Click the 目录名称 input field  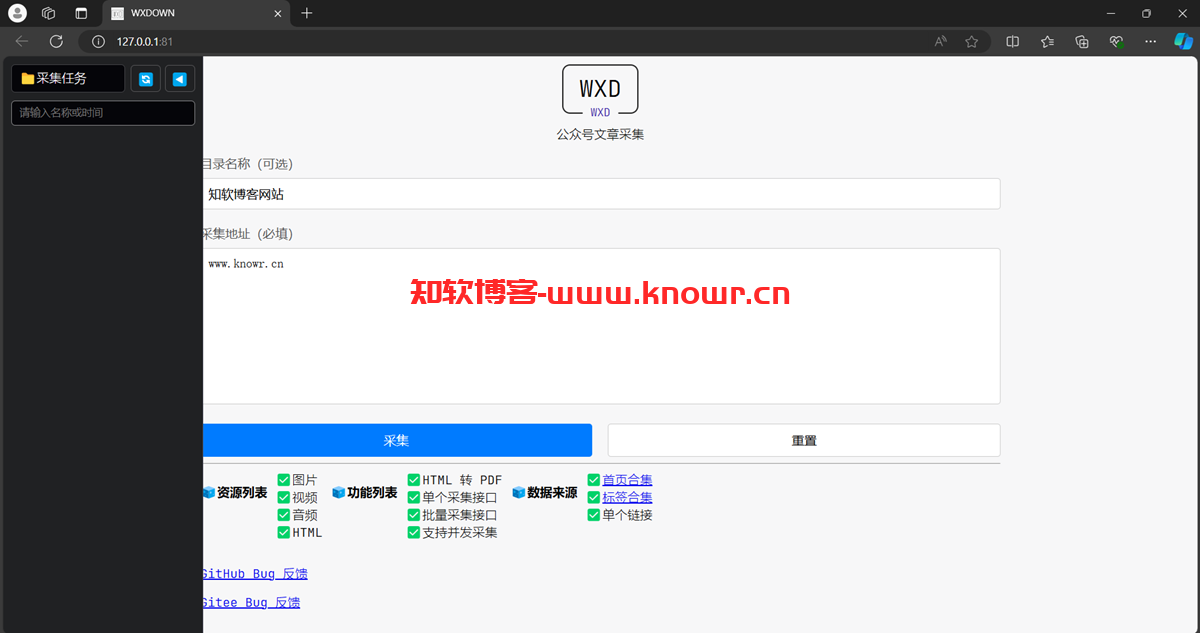[601, 194]
